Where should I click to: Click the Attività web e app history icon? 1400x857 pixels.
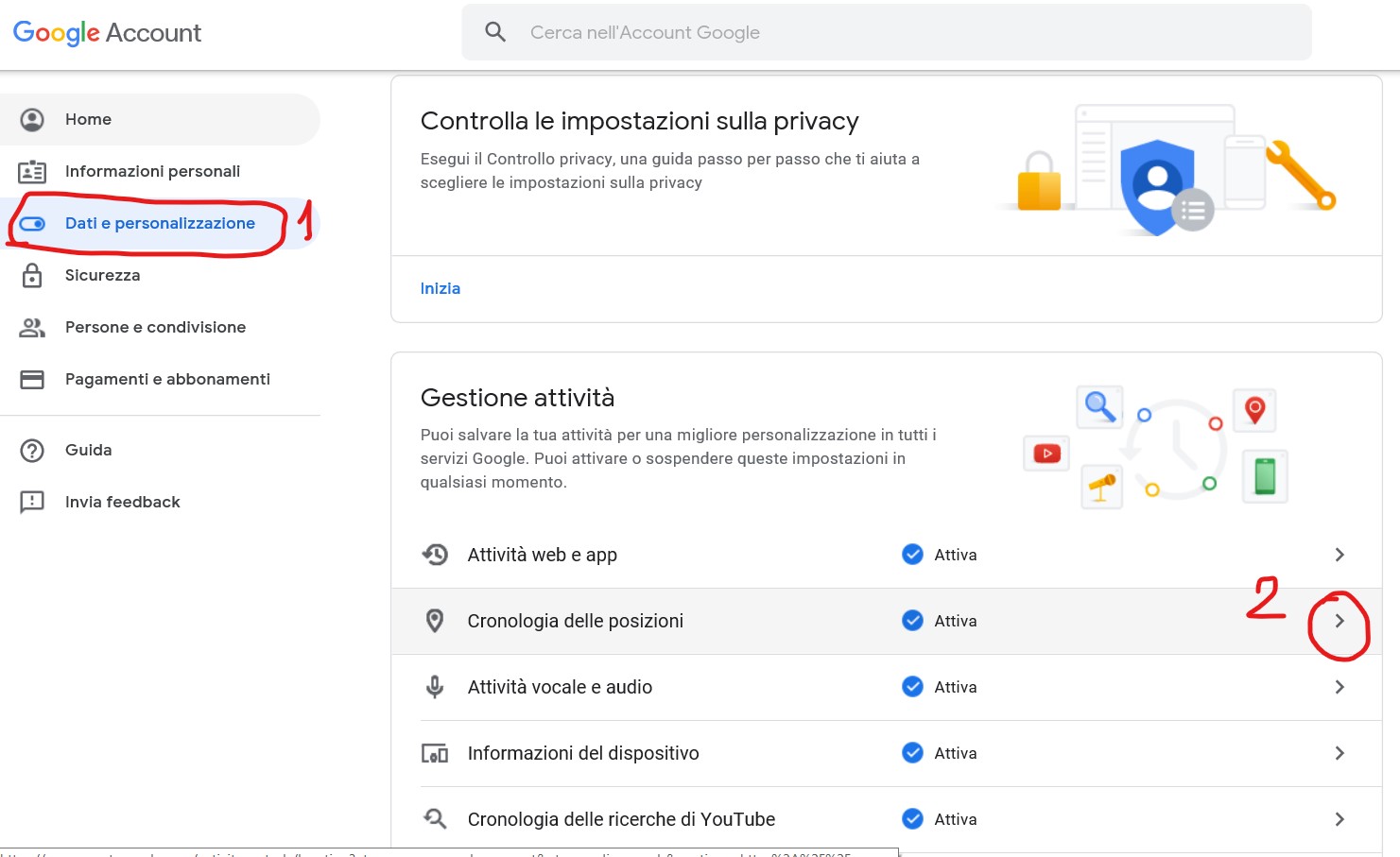point(435,555)
